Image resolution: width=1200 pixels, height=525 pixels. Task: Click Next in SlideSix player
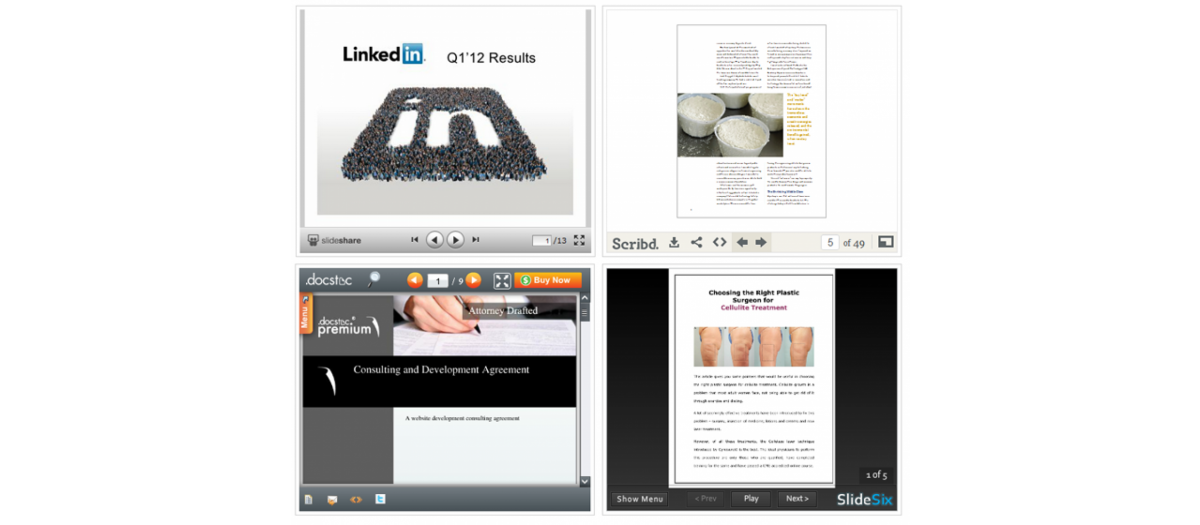(797, 499)
